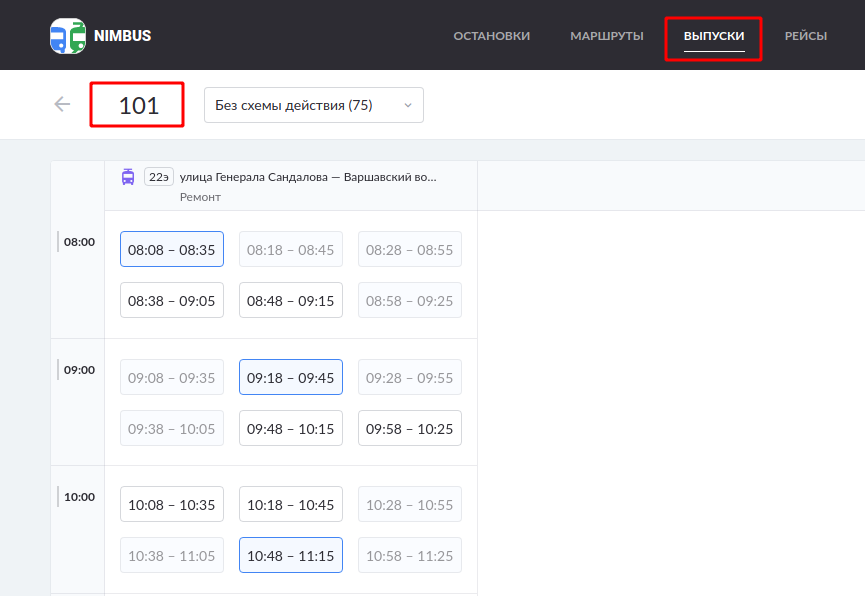This screenshot has width=865, height=596.
Task: Go back using the left arrow
Action: click(x=63, y=104)
